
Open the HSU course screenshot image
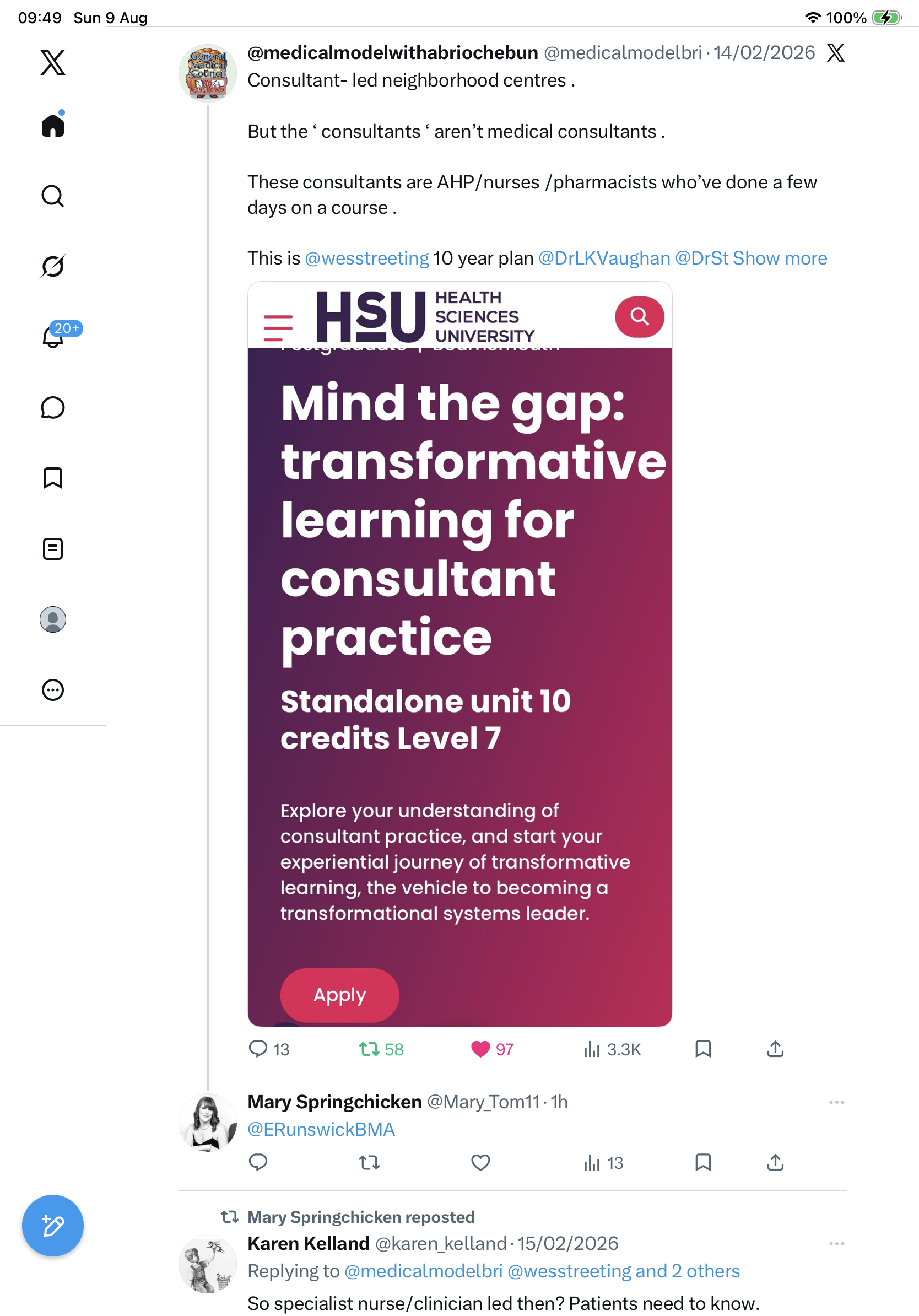[x=459, y=654]
